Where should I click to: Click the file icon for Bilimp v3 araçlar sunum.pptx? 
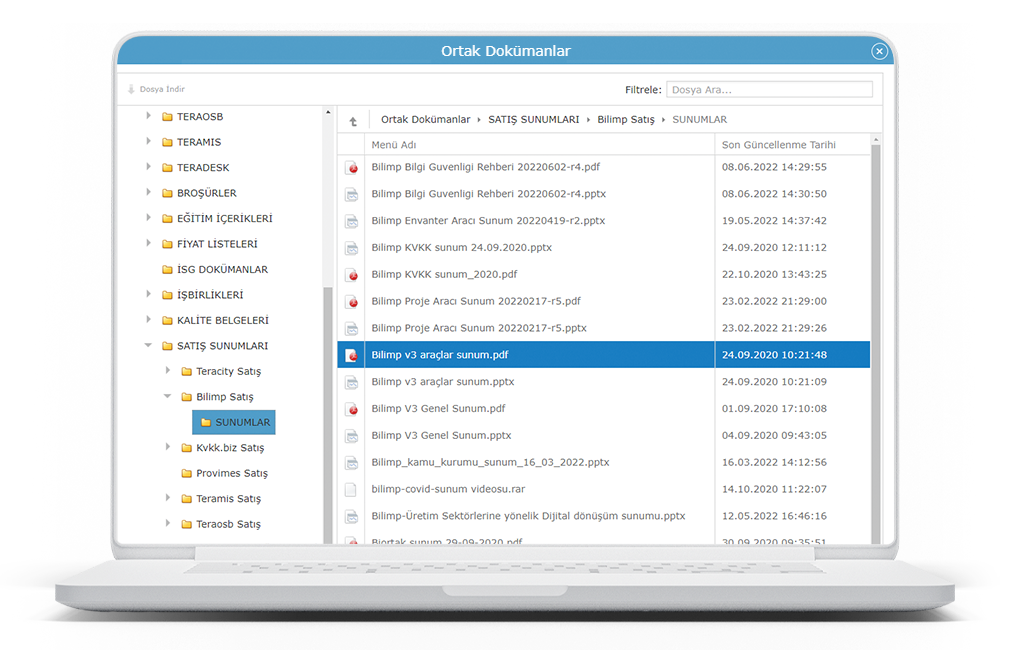click(x=352, y=383)
